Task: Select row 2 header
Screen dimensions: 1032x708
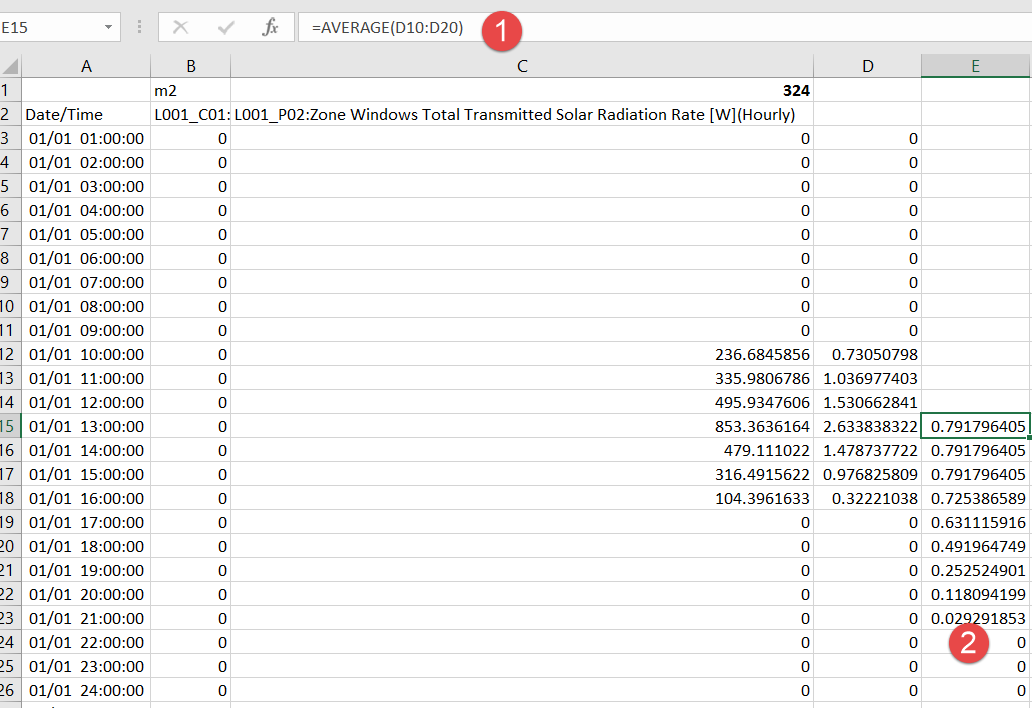Action: [x=10, y=114]
